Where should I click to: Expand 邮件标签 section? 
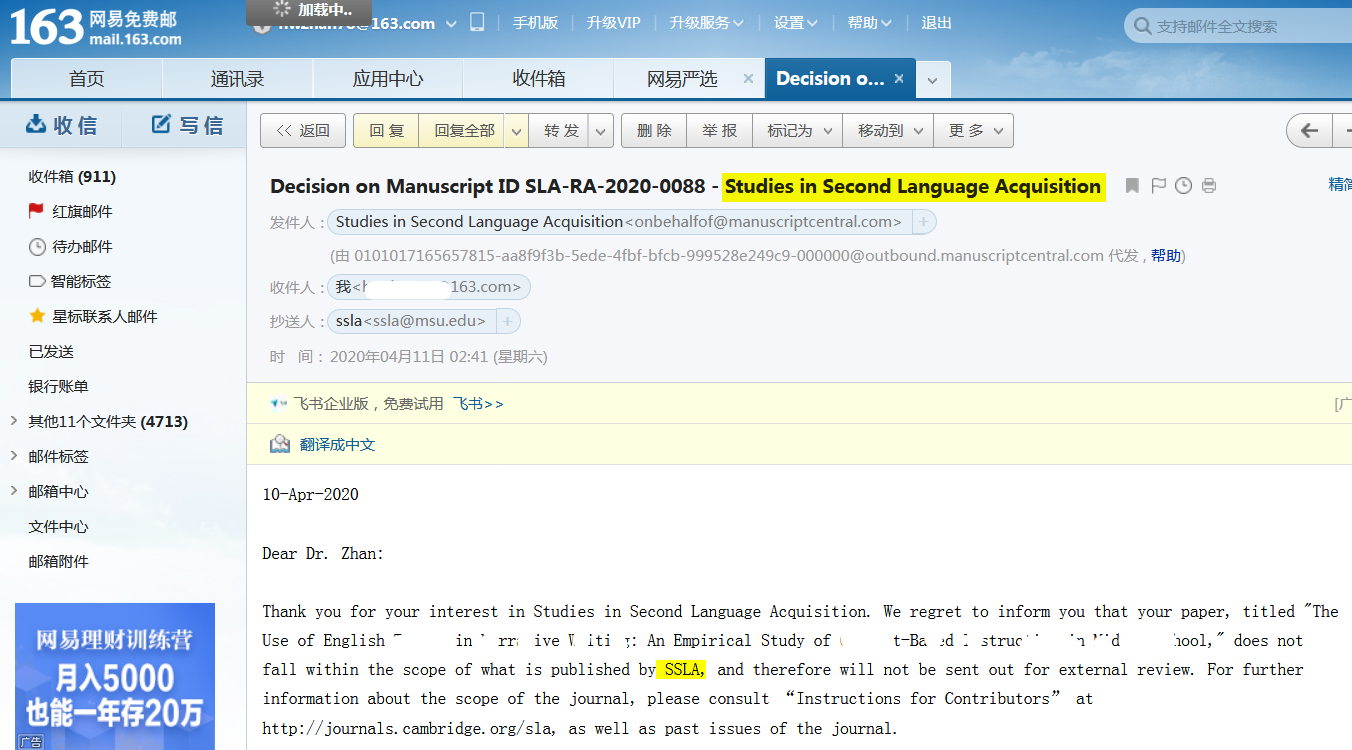(14, 456)
